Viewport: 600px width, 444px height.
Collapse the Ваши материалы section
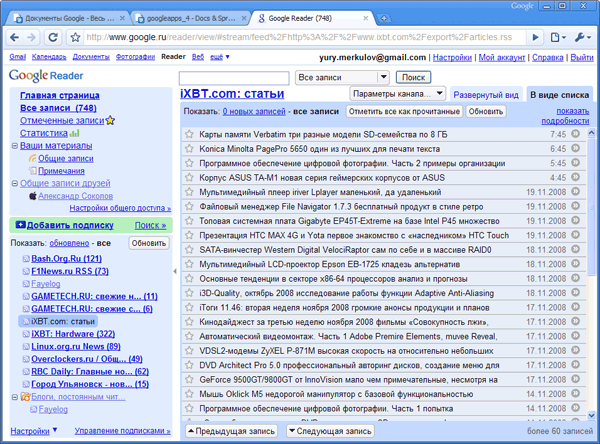coord(15,146)
